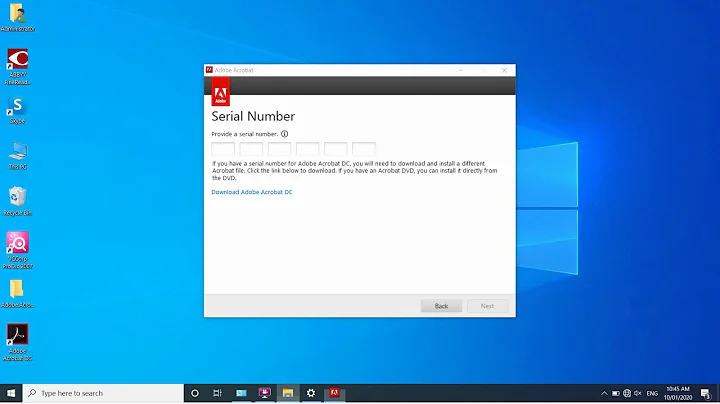The width and height of the screenshot is (720, 404).
Task: Open Task View on the taskbar
Action: 218,393
